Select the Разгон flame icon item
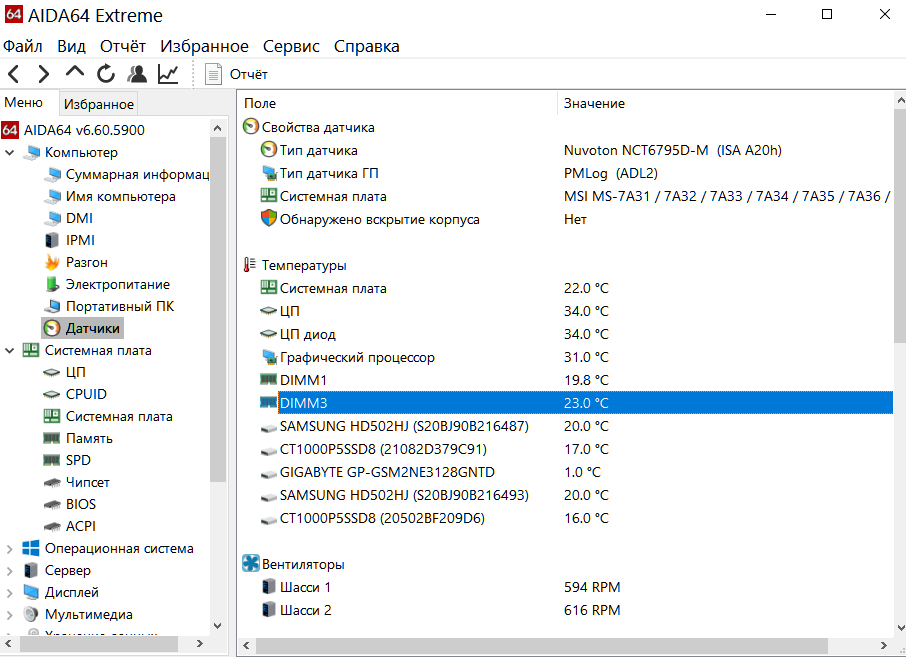The width and height of the screenshot is (906, 657). pos(86,262)
